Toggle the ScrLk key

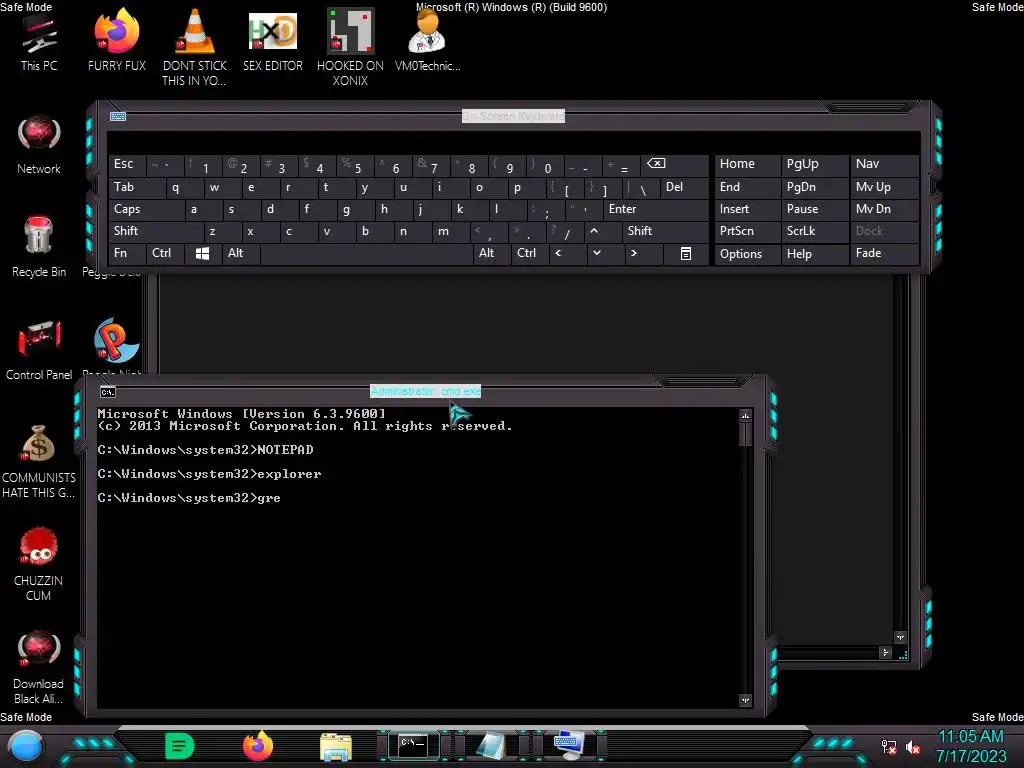814,231
